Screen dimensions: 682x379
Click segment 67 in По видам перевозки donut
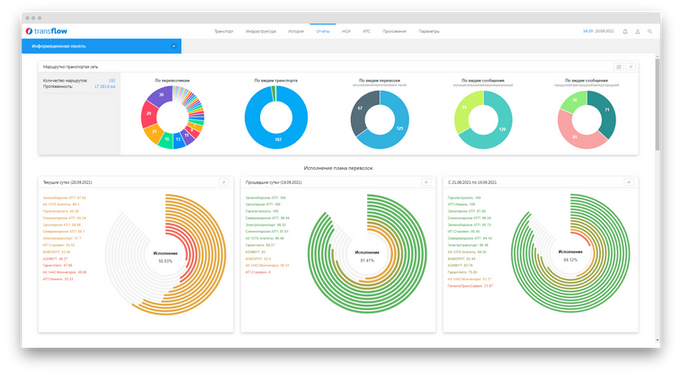360,108
